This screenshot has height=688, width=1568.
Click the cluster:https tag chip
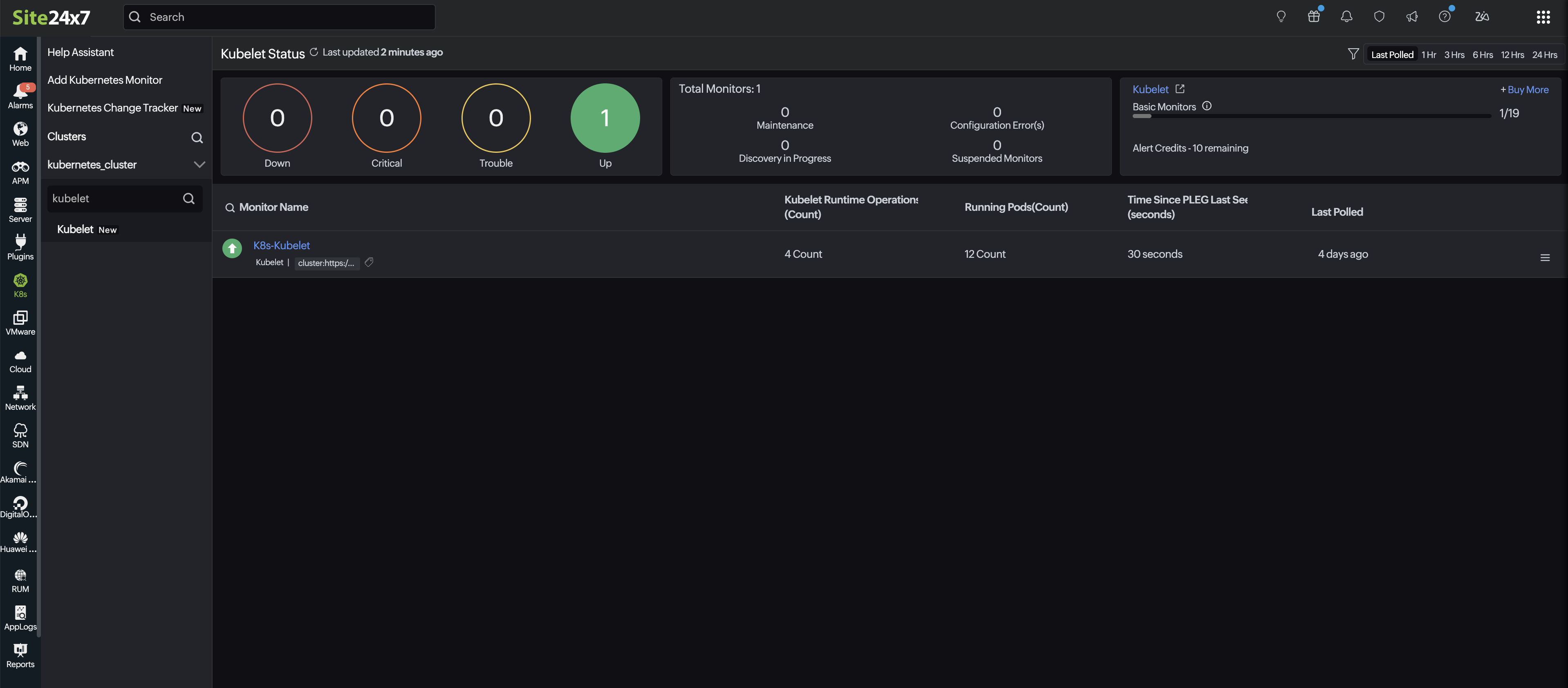click(326, 263)
